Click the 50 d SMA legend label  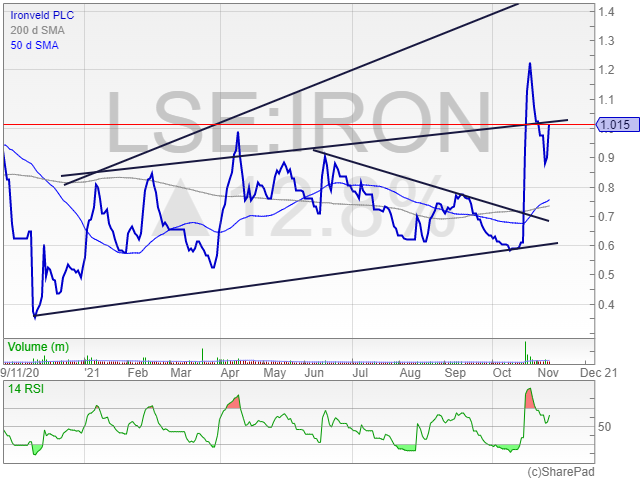35,45
